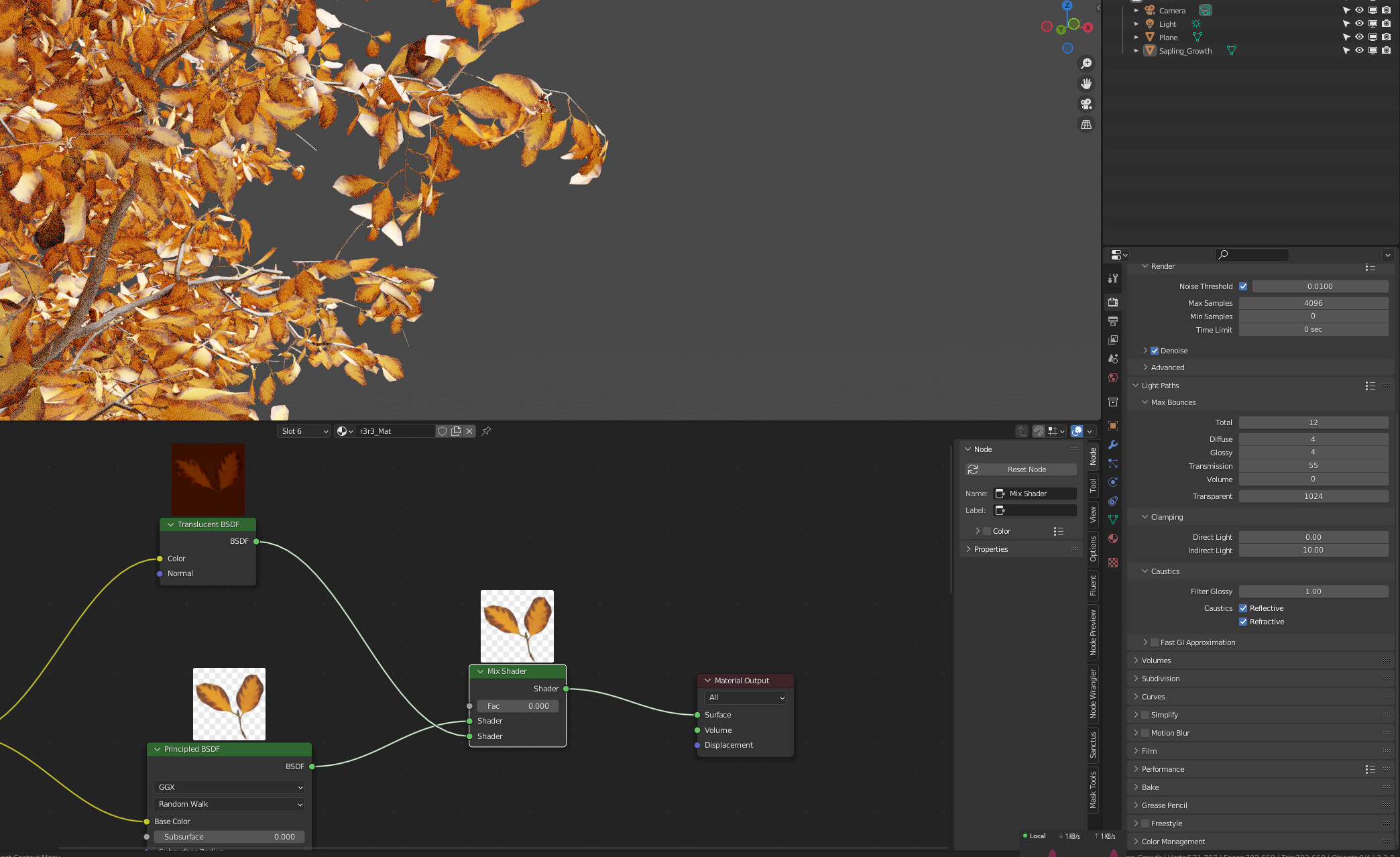The width and height of the screenshot is (1400, 857).
Task: Select the Particle properties tab
Action: [1113, 463]
